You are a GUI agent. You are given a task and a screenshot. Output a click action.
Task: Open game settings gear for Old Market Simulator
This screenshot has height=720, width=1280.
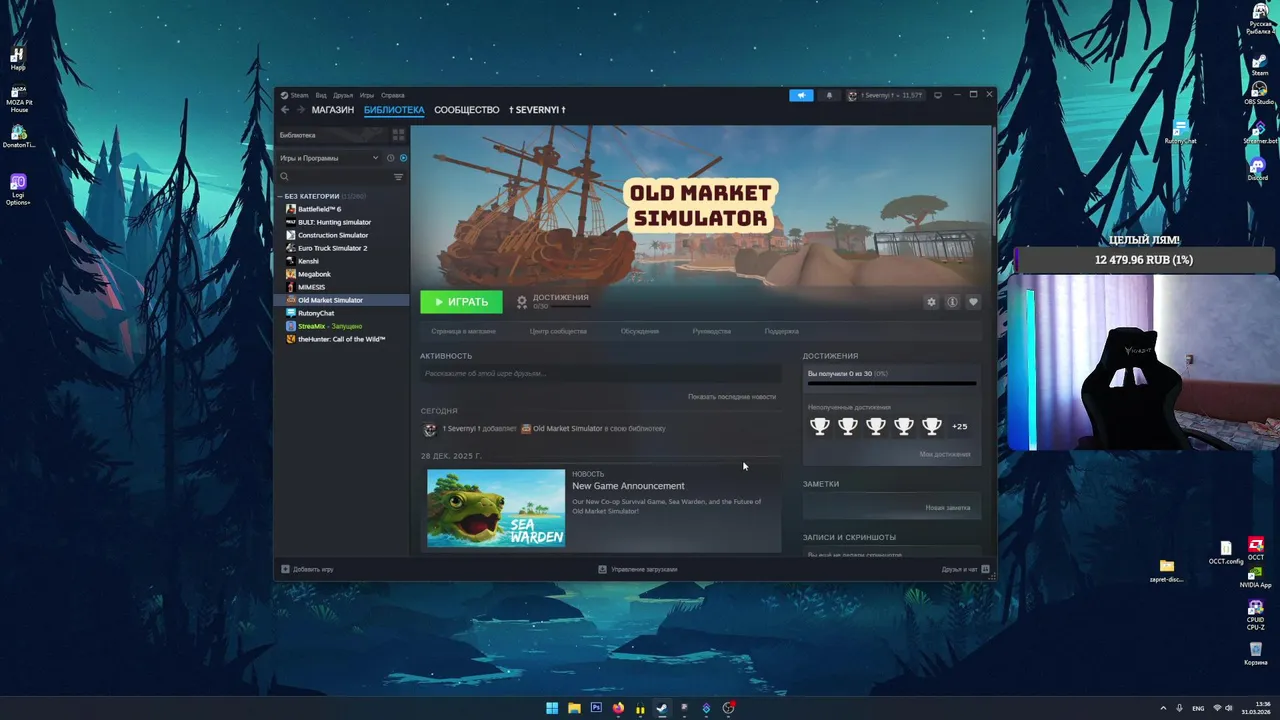[x=931, y=302]
